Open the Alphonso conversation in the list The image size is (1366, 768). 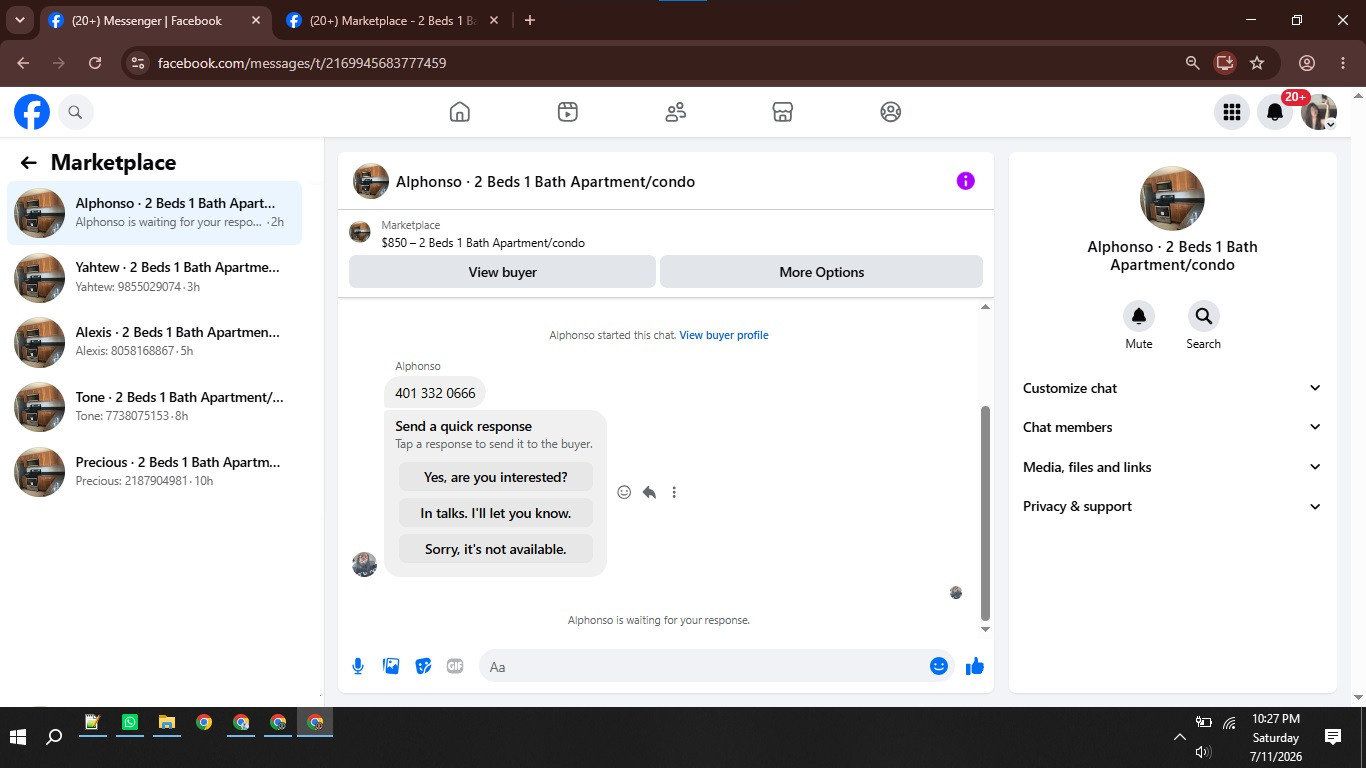pos(155,213)
